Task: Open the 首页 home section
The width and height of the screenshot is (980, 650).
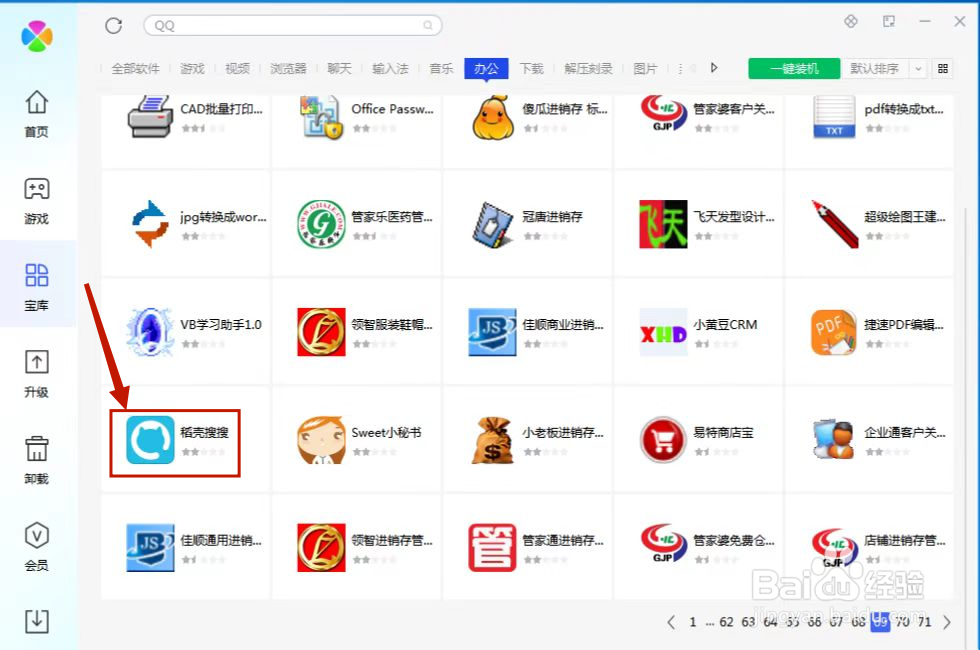Action: coord(36,114)
